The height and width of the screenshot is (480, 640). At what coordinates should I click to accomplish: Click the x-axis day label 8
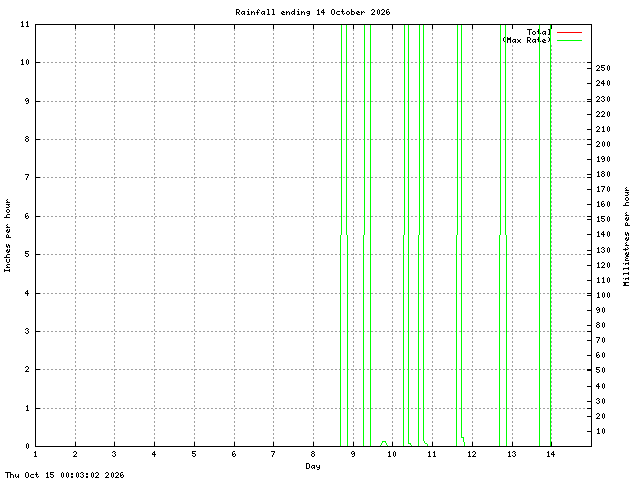(x=313, y=454)
